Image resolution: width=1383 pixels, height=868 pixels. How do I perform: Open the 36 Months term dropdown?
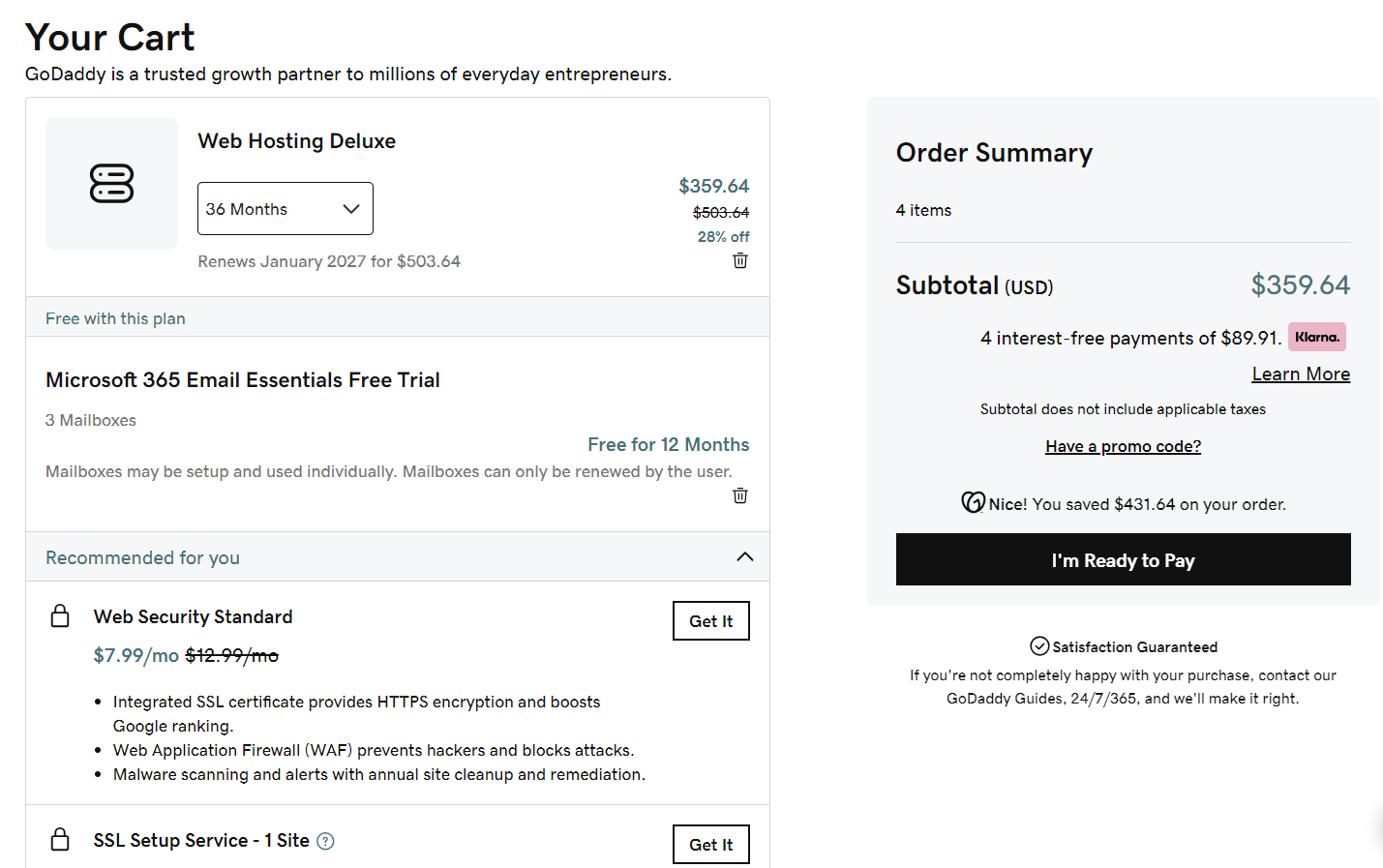(x=286, y=209)
